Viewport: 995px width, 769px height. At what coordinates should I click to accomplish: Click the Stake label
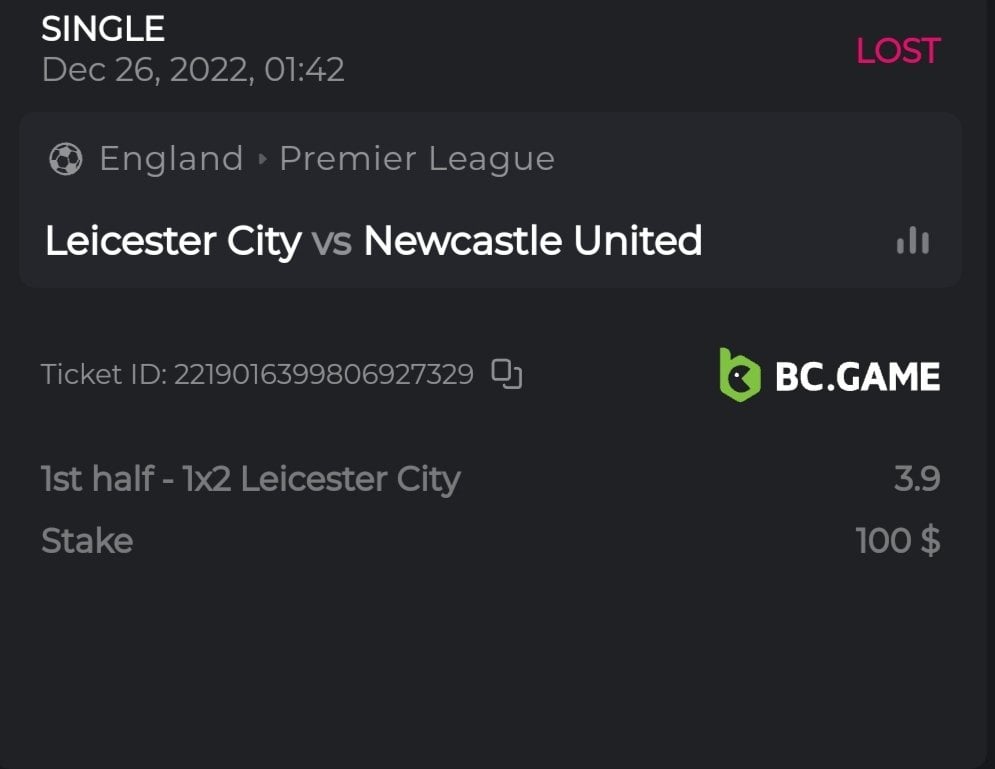point(87,541)
